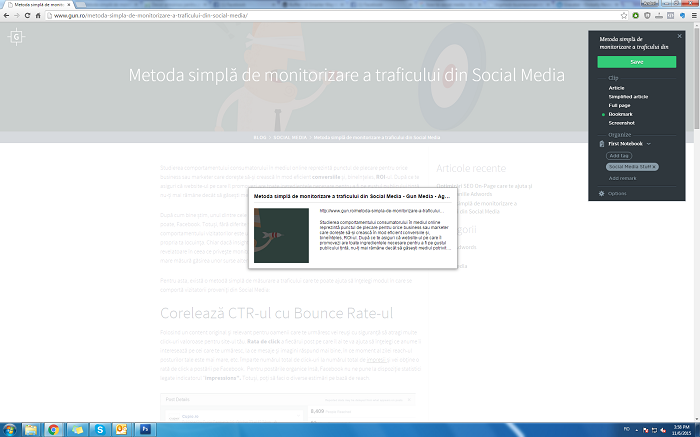Switch to the Metoda simplă browser tab
Image resolution: width=700 pixels, height=437 pixels.
40,4
